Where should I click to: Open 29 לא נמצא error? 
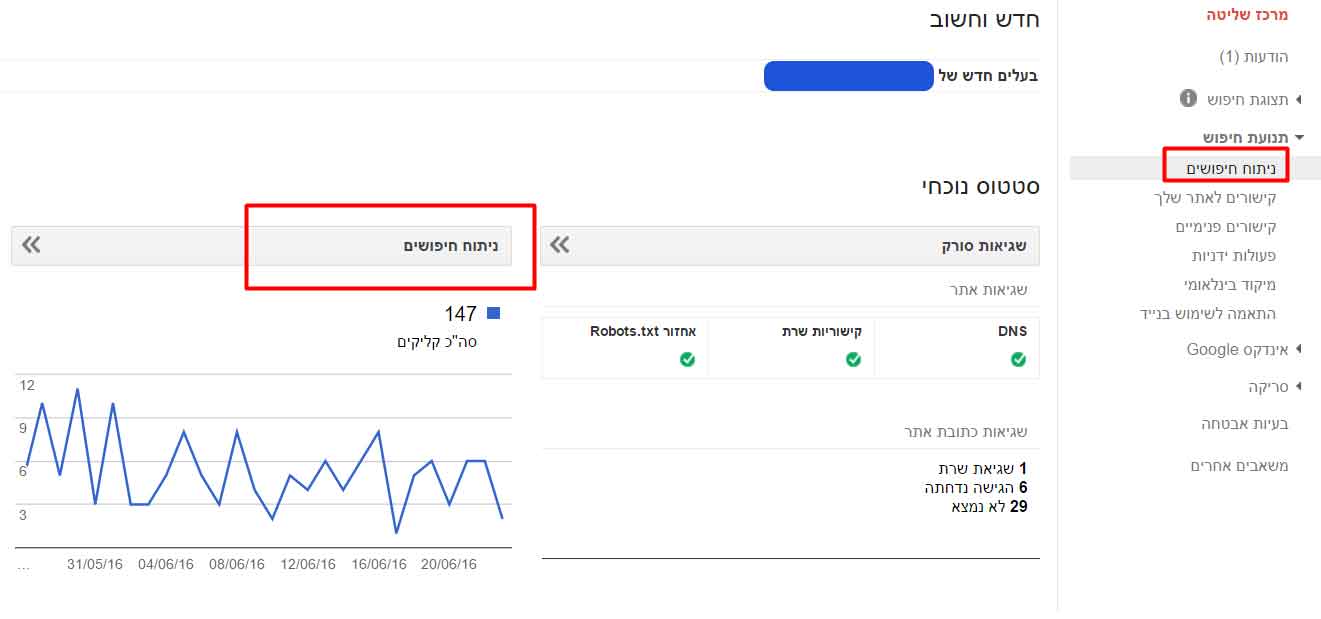point(989,507)
